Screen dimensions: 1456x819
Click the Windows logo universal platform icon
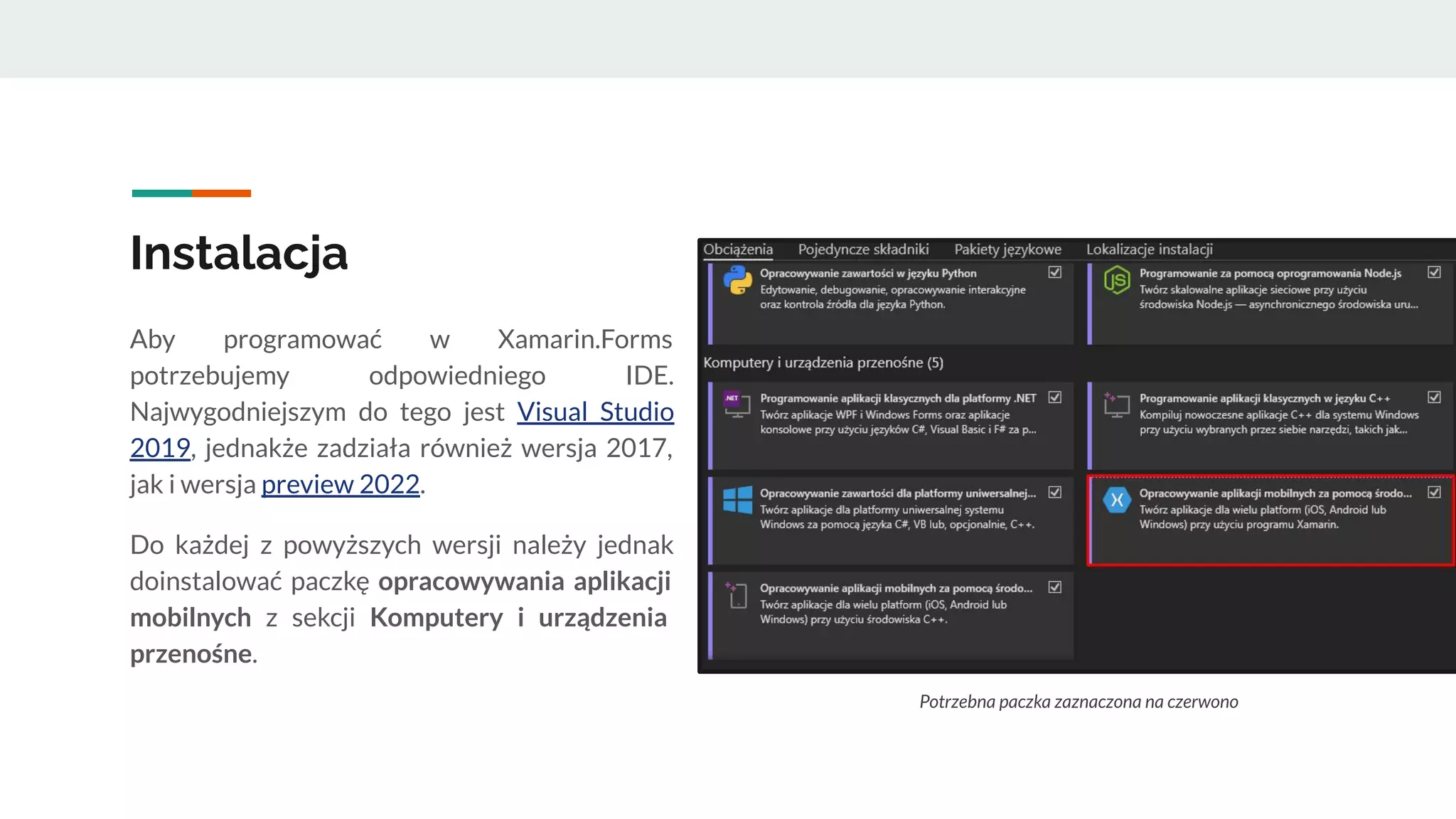[737, 499]
